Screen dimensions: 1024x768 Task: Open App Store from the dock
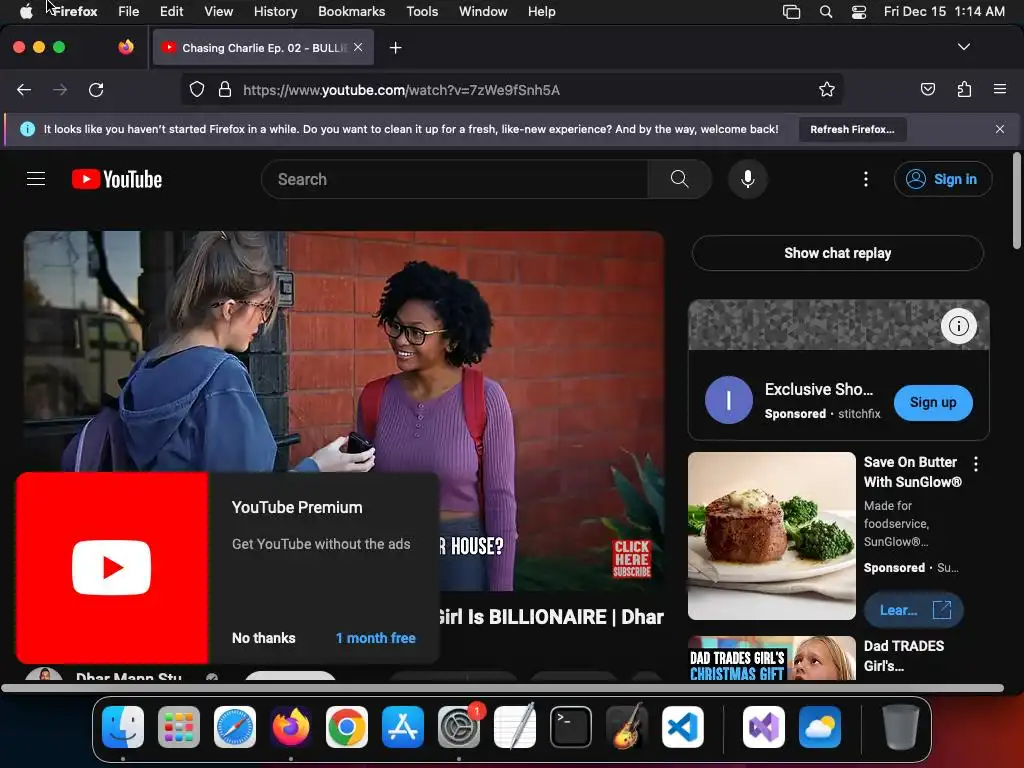[x=403, y=727]
